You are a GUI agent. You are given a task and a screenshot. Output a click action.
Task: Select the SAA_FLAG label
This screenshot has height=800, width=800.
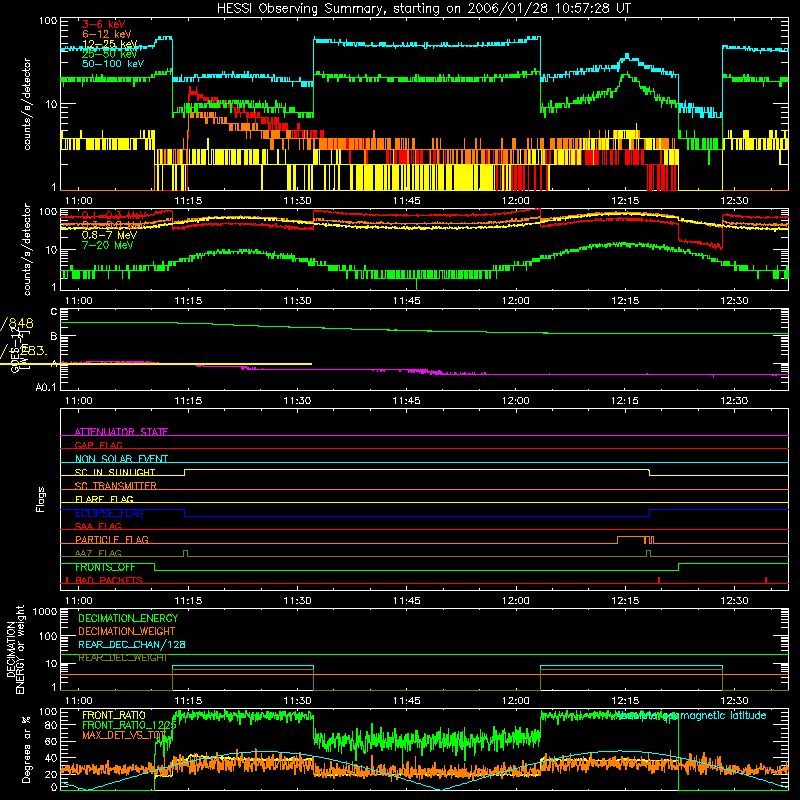pyautogui.click(x=98, y=526)
